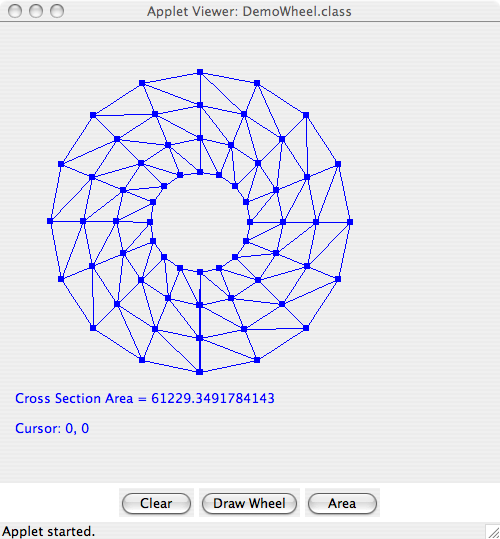Select the right node on the inner ring
Screen dimensions: 500x539
[250, 222]
